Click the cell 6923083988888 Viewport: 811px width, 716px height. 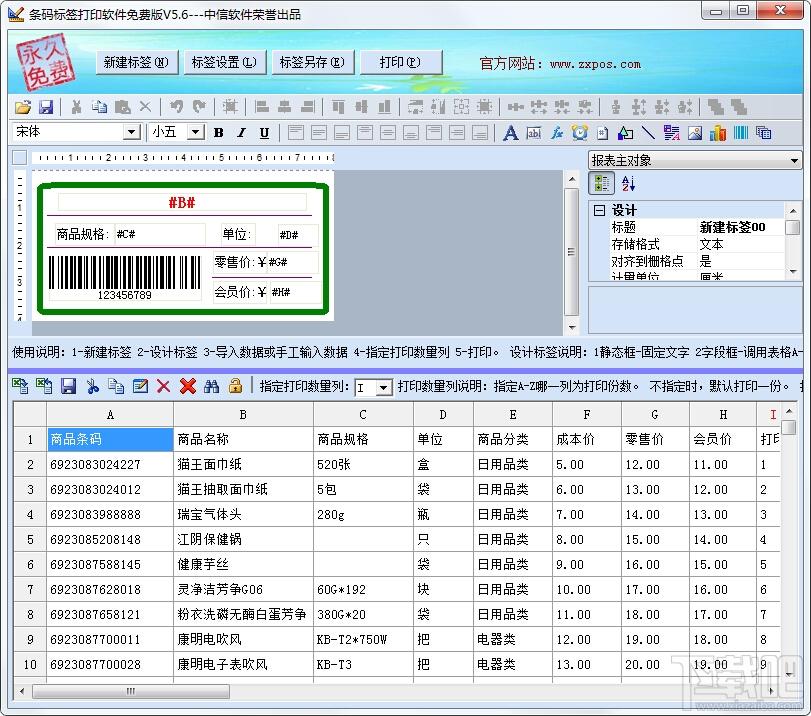(110, 515)
